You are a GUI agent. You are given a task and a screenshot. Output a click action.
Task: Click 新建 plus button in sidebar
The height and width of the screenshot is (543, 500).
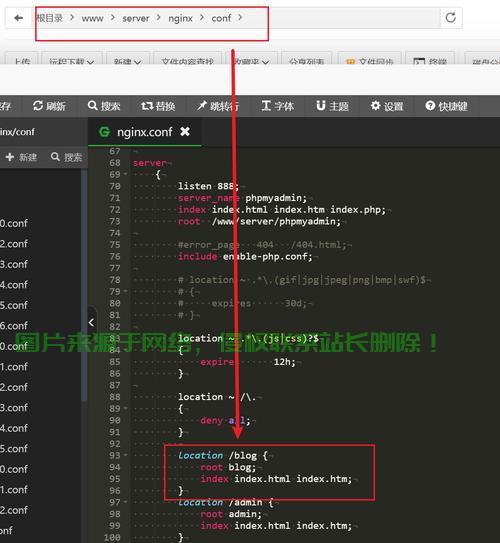pyautogui.click(x=21, y=157)
